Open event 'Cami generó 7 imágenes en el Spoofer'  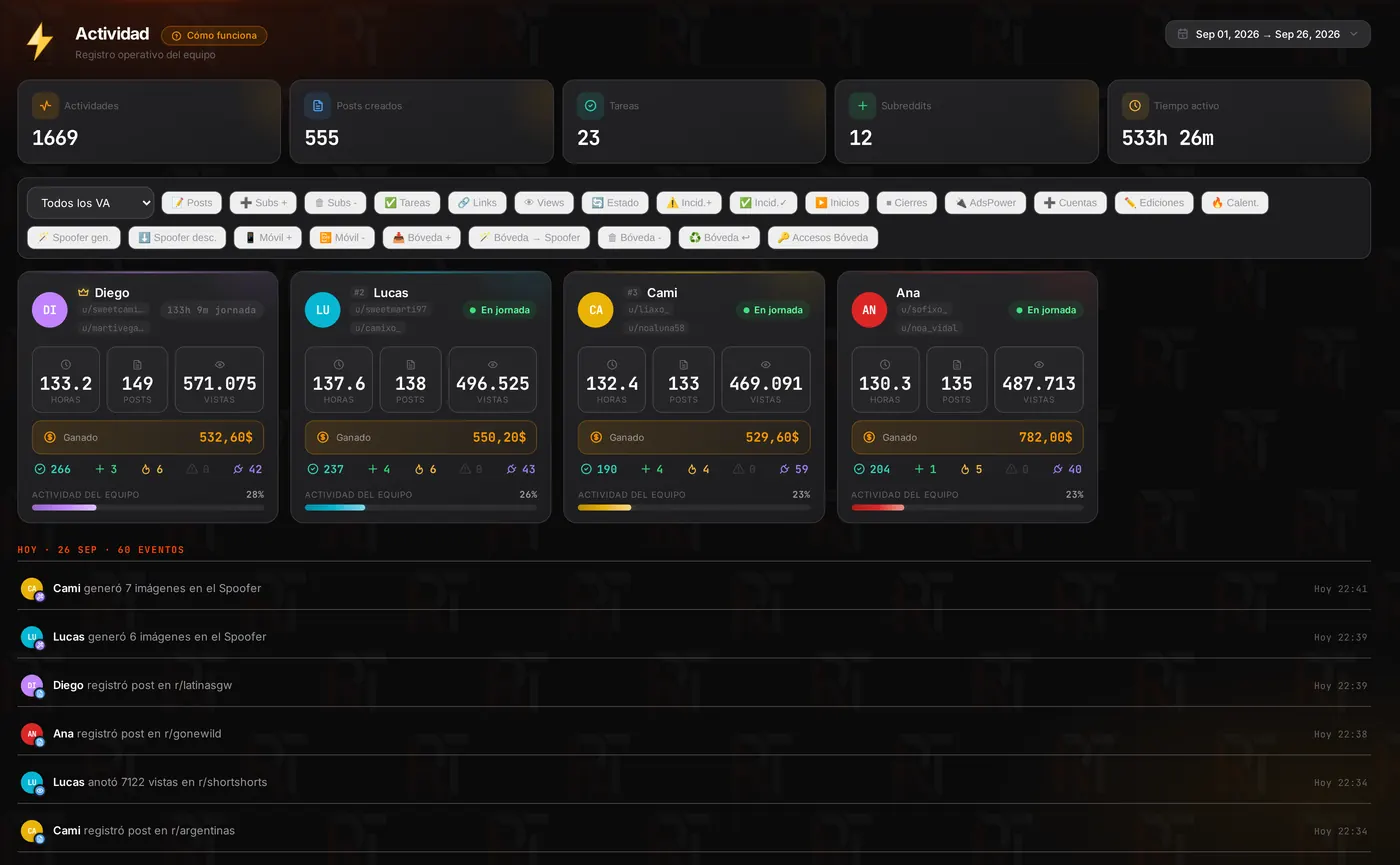[x=694, y=588]
